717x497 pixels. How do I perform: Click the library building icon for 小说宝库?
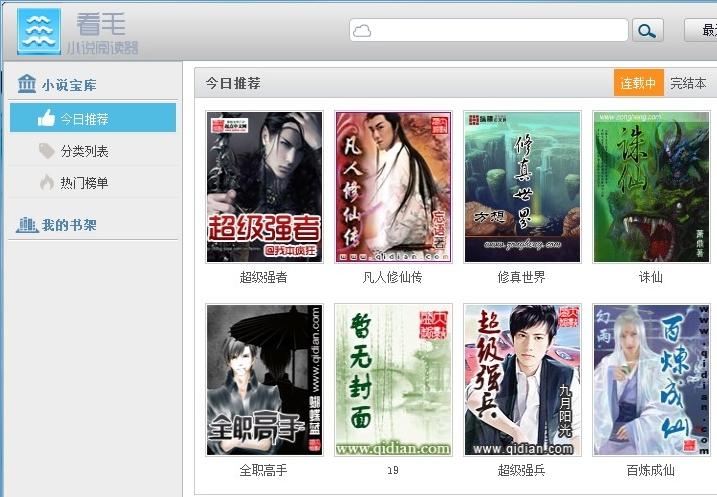[27, 84]
